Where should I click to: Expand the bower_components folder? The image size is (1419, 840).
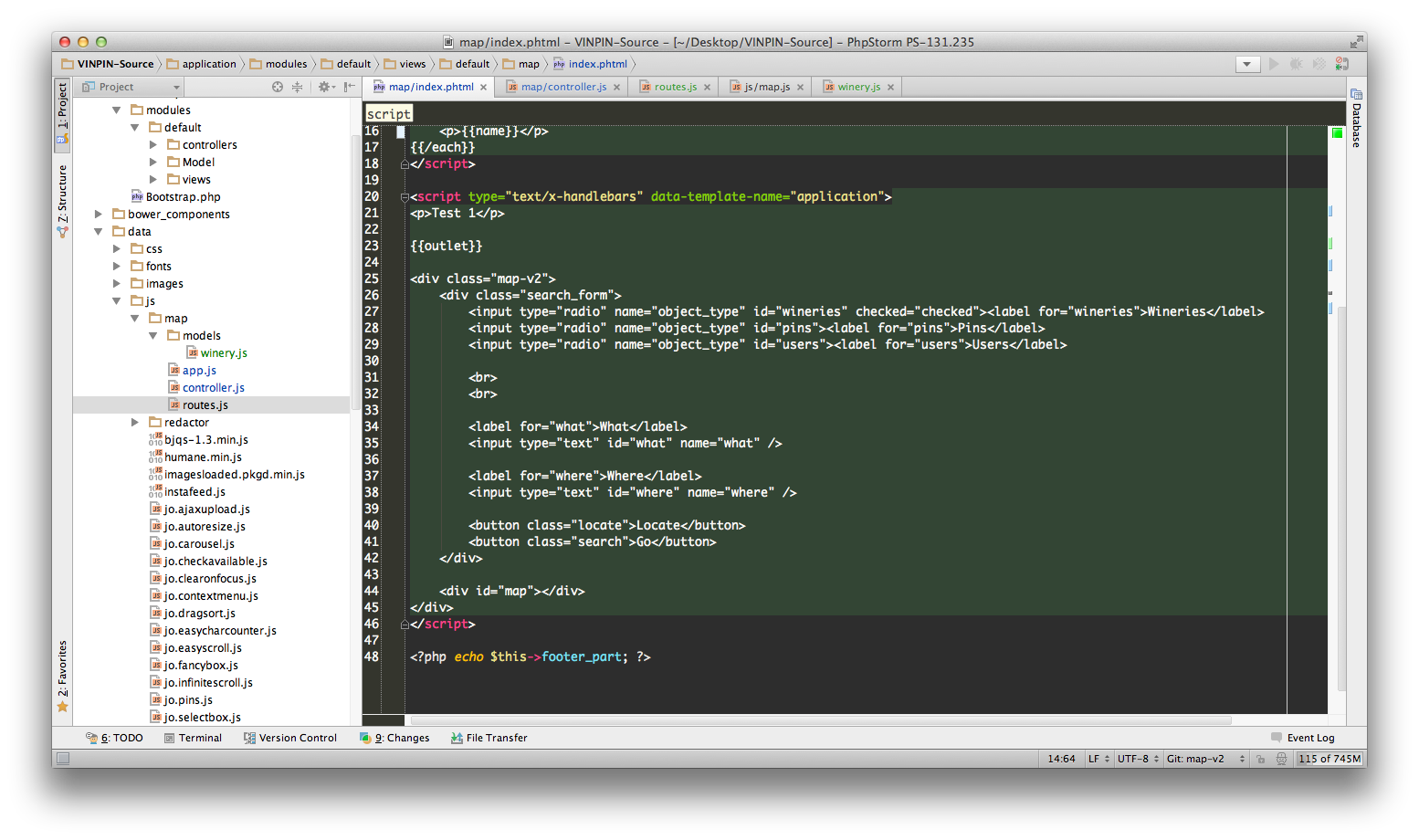[98, 215]
